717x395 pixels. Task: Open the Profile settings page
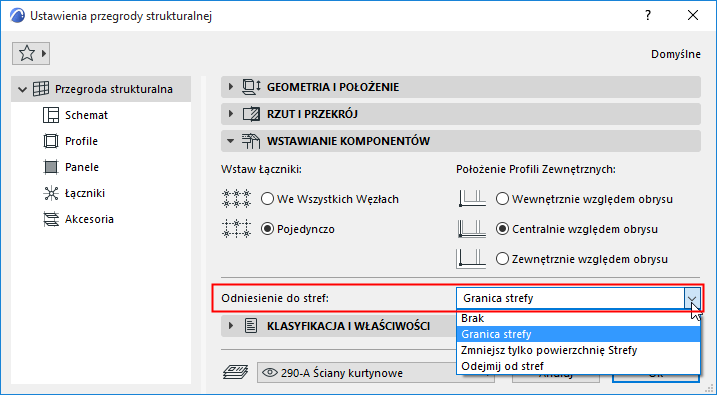pos(81,141)
